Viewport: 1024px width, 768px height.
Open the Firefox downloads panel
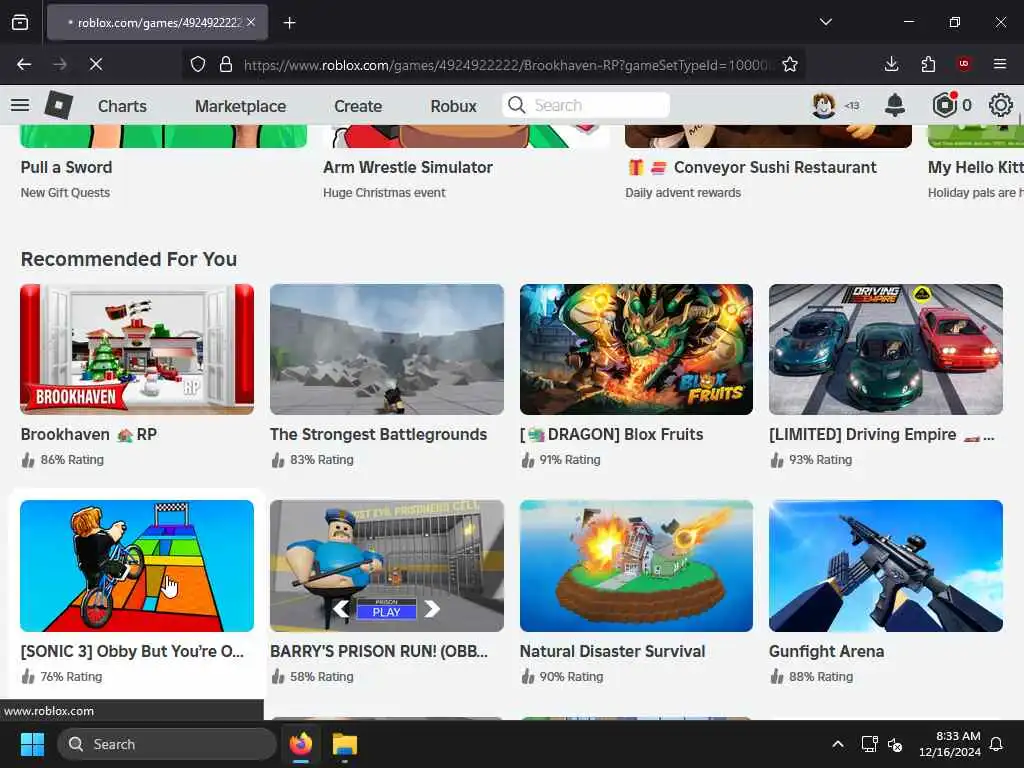(x=891, y=64)
